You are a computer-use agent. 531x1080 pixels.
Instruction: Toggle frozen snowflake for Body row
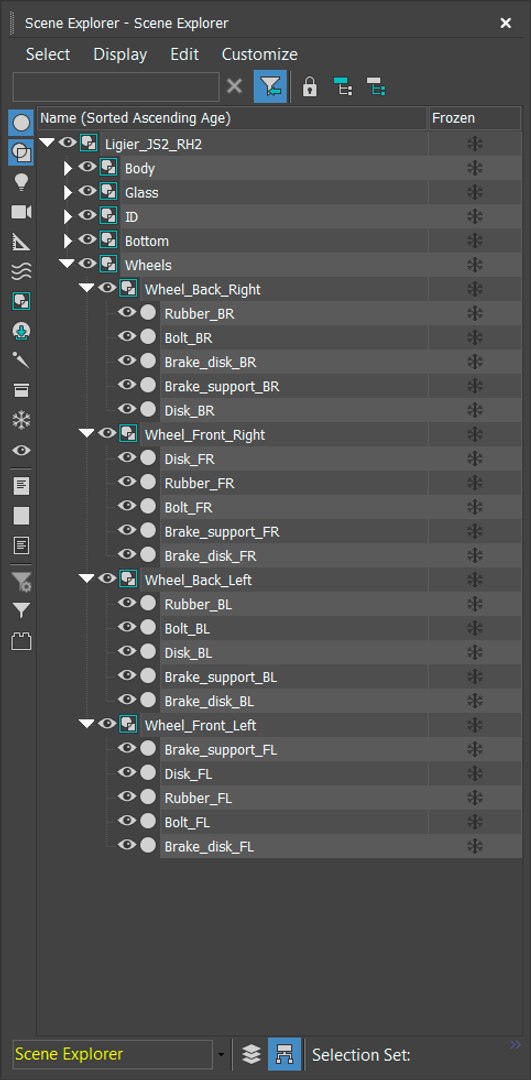point(475,169)
